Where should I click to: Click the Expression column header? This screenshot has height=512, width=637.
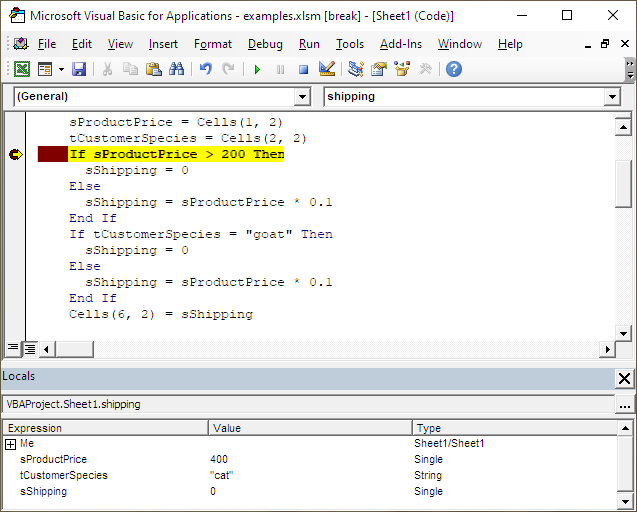coord(106,428)
